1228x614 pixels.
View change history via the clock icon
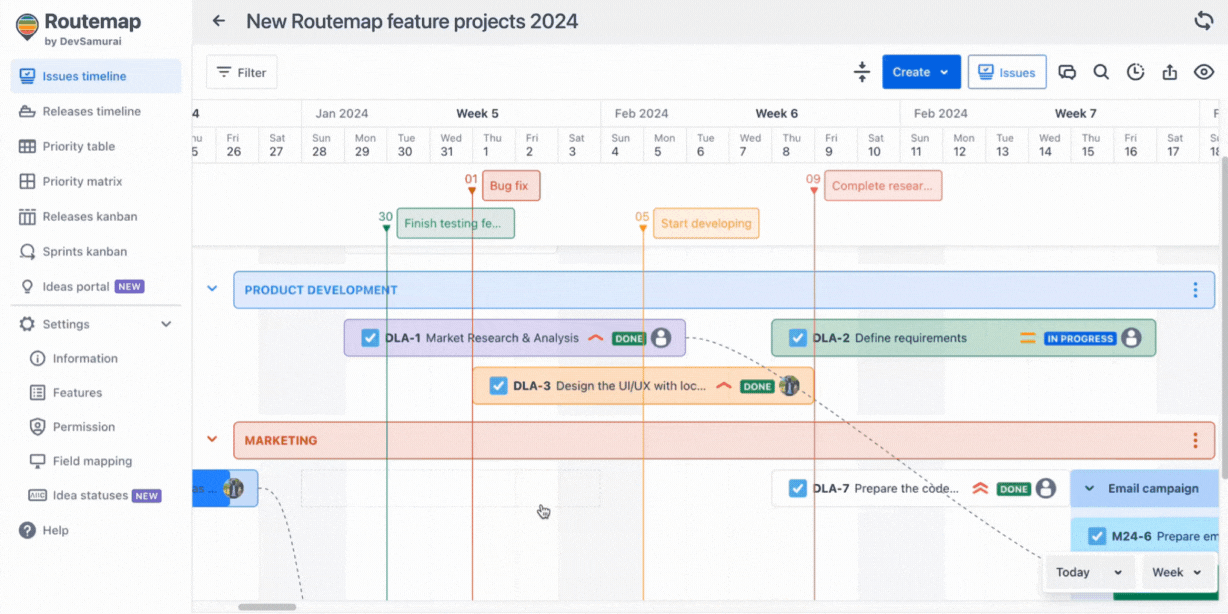tap(1135, 72)
